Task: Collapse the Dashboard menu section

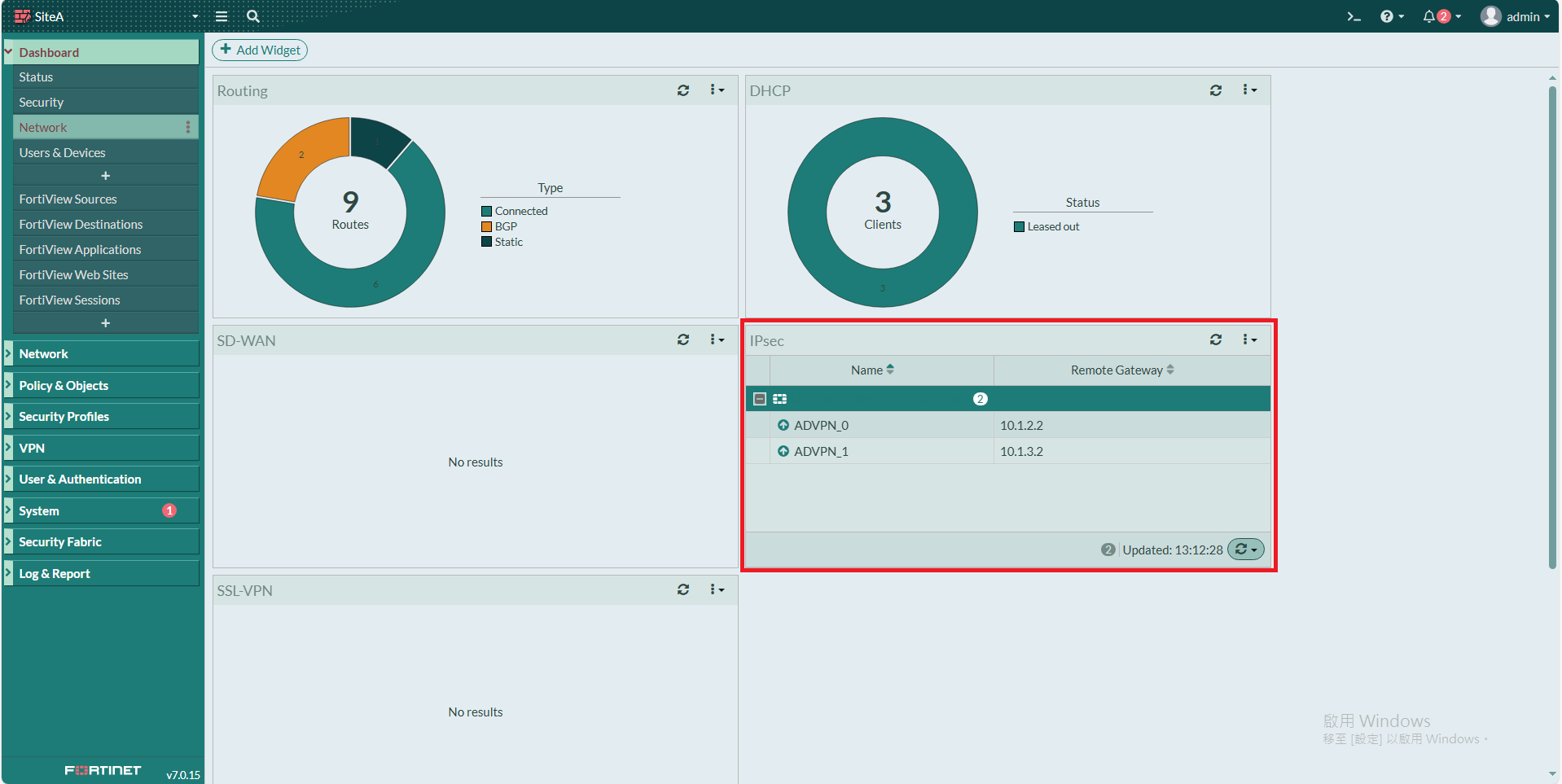Action: [x=102, y=52]
